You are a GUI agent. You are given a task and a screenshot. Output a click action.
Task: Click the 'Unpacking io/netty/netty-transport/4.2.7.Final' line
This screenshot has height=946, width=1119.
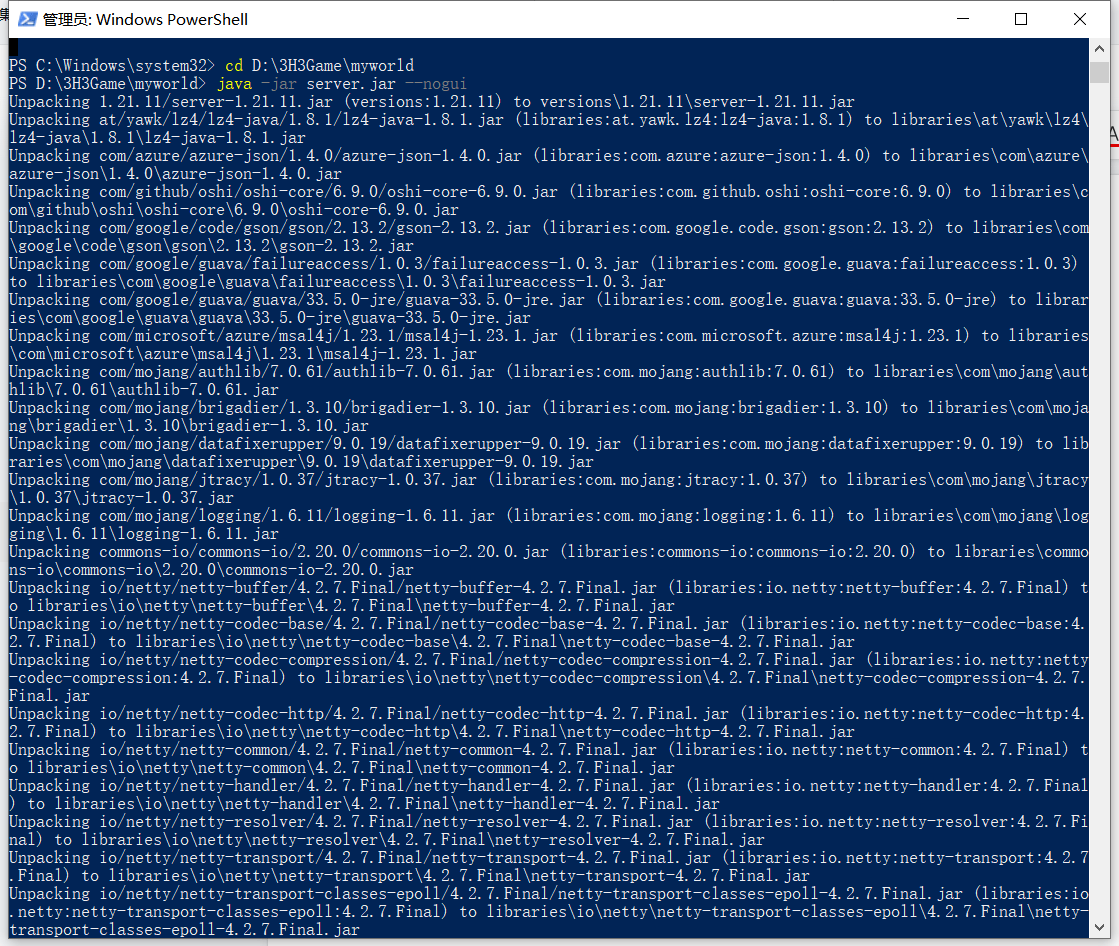tap(548, 867)
